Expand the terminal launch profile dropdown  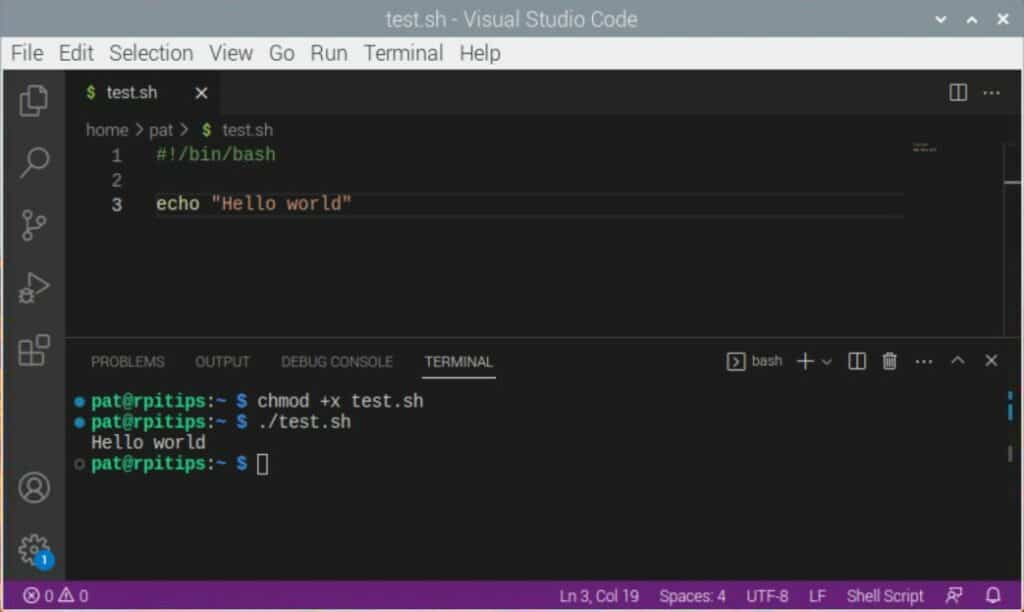click(x=827, y=362)
